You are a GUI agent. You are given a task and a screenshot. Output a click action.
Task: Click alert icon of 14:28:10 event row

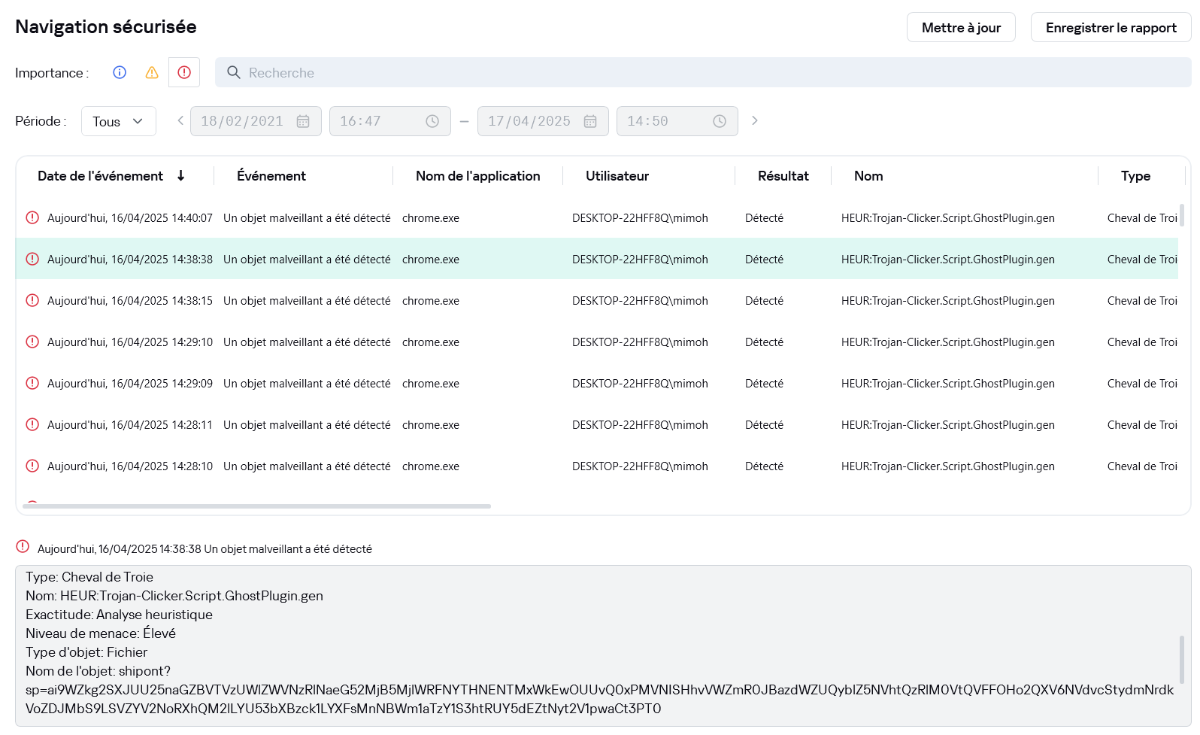[32, 466]
